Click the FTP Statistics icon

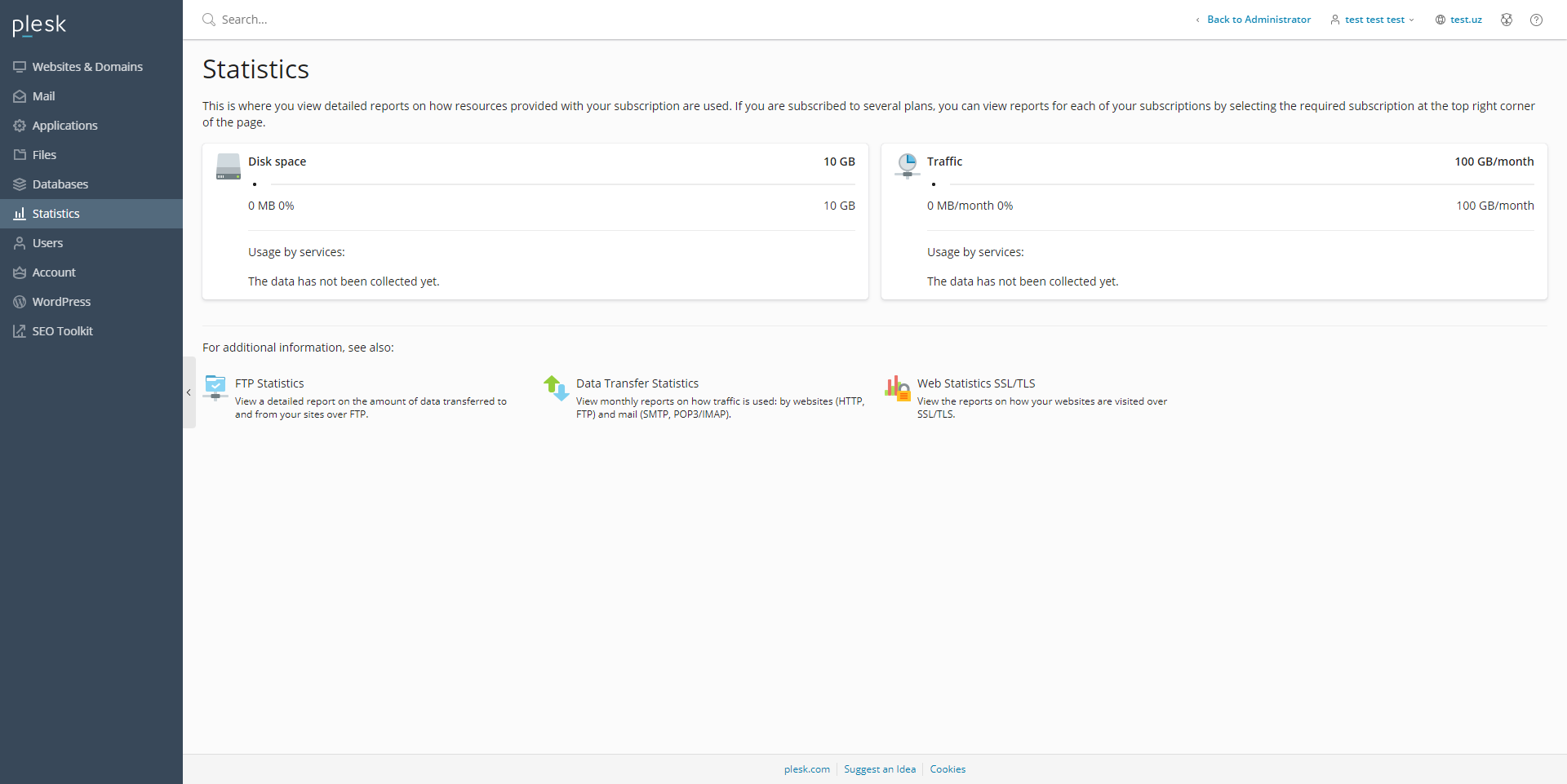point(215,388)
